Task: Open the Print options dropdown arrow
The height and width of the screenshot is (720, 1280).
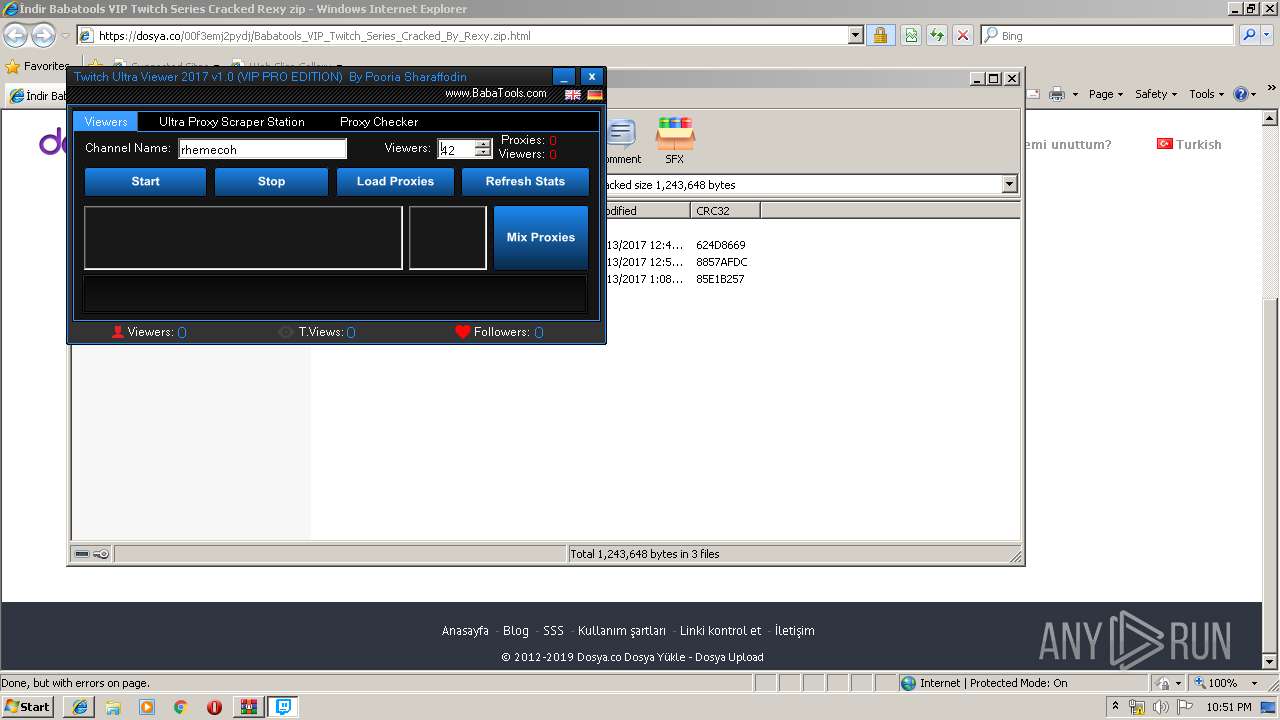Action: click(1075, 94)
